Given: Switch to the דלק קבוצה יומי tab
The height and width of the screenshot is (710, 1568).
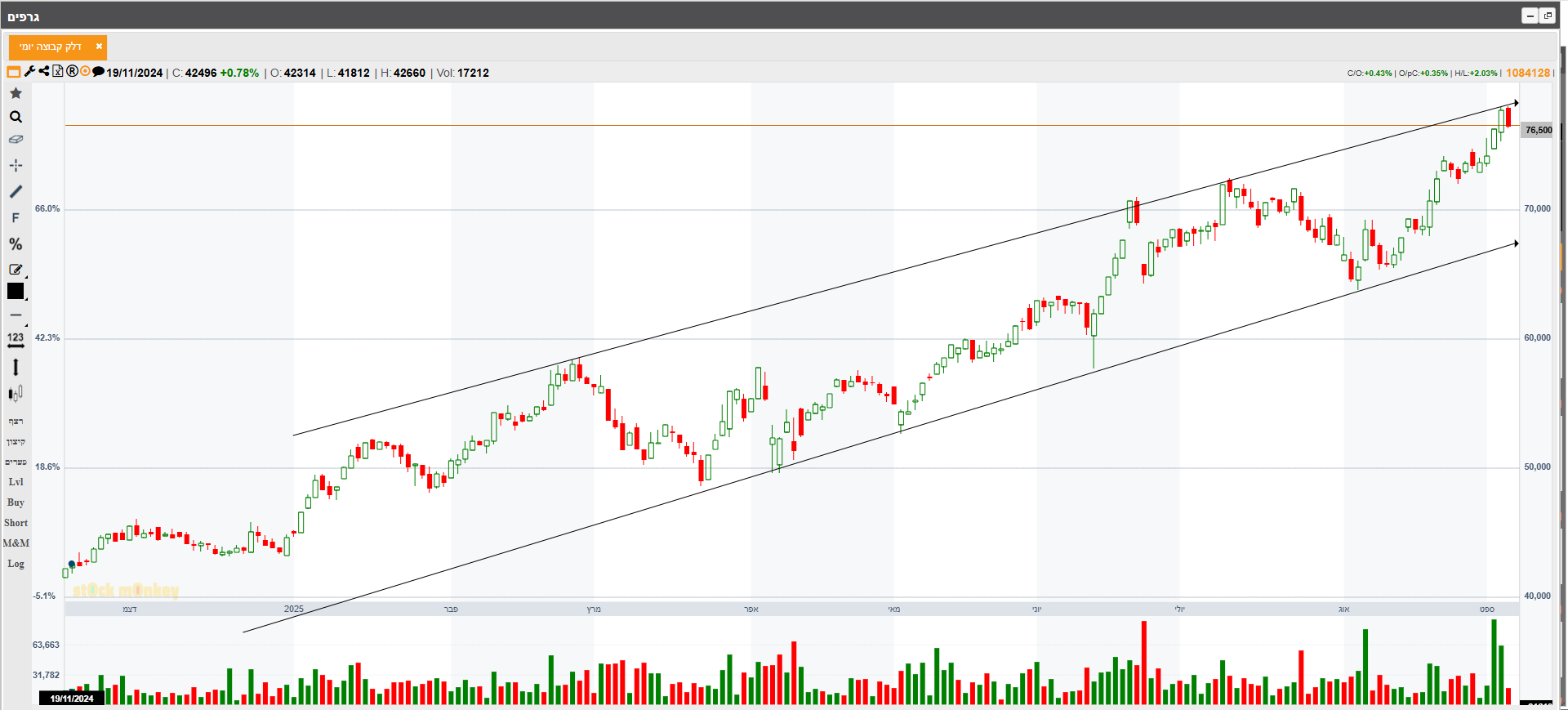Looking at the screenshot, I should [51, 47].
